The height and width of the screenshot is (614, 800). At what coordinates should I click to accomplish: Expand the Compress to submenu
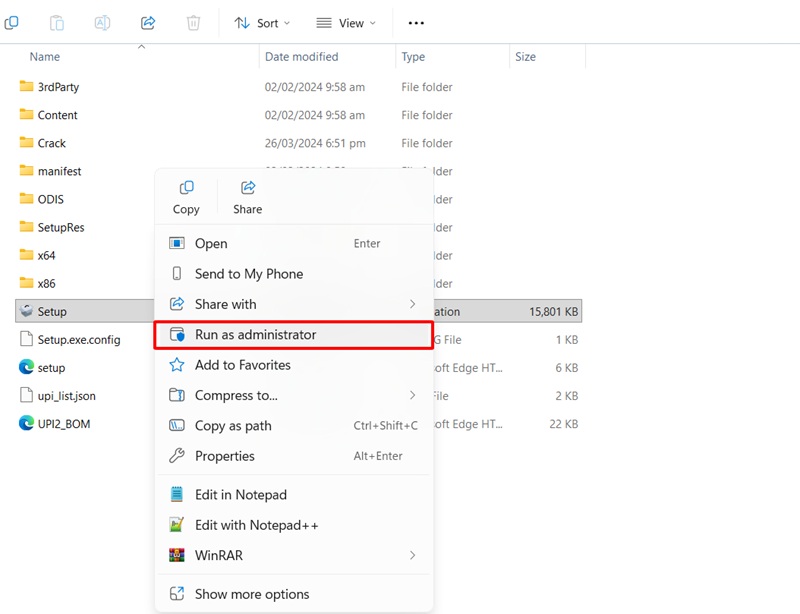click(x=412, y=395)
